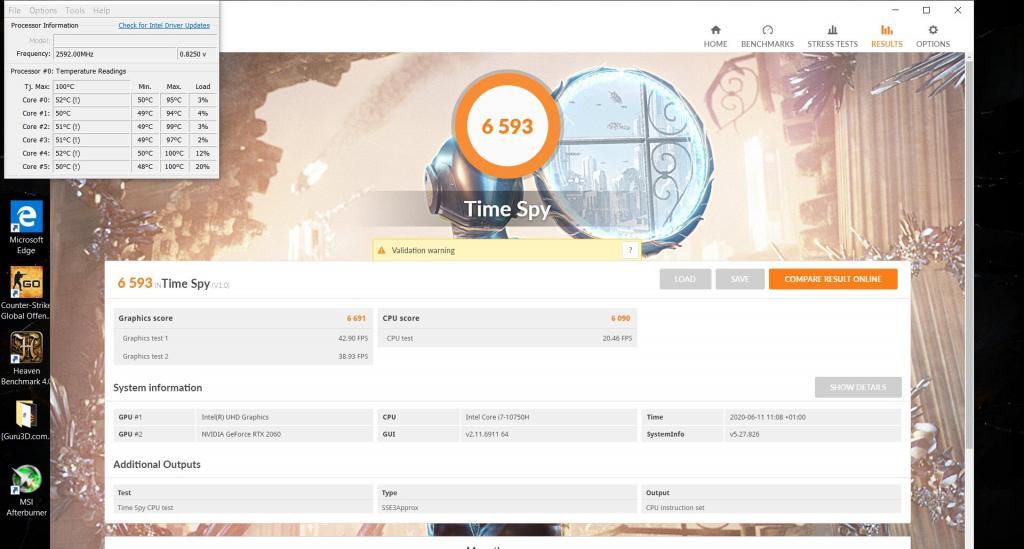The width and height of the screenshot is (1024, 549).
Task: Open the 3DMark Home section
Action: tap(715, 36)
